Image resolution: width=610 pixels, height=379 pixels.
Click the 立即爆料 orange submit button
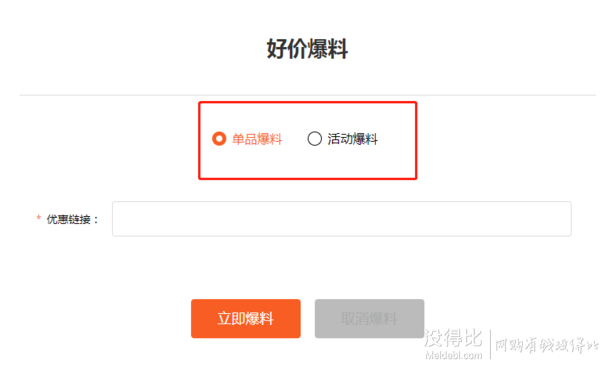tap(245, 318)
